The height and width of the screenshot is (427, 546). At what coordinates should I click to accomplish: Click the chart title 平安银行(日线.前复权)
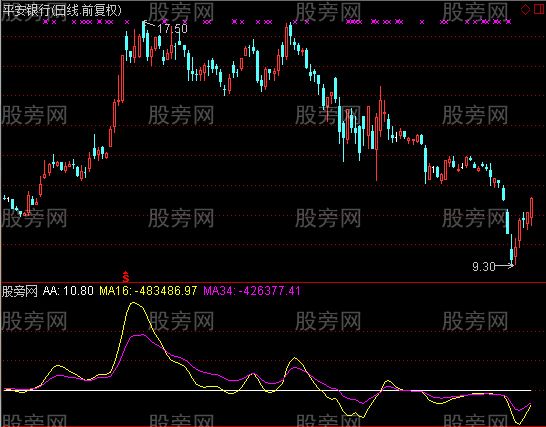[x=62, y=10]
